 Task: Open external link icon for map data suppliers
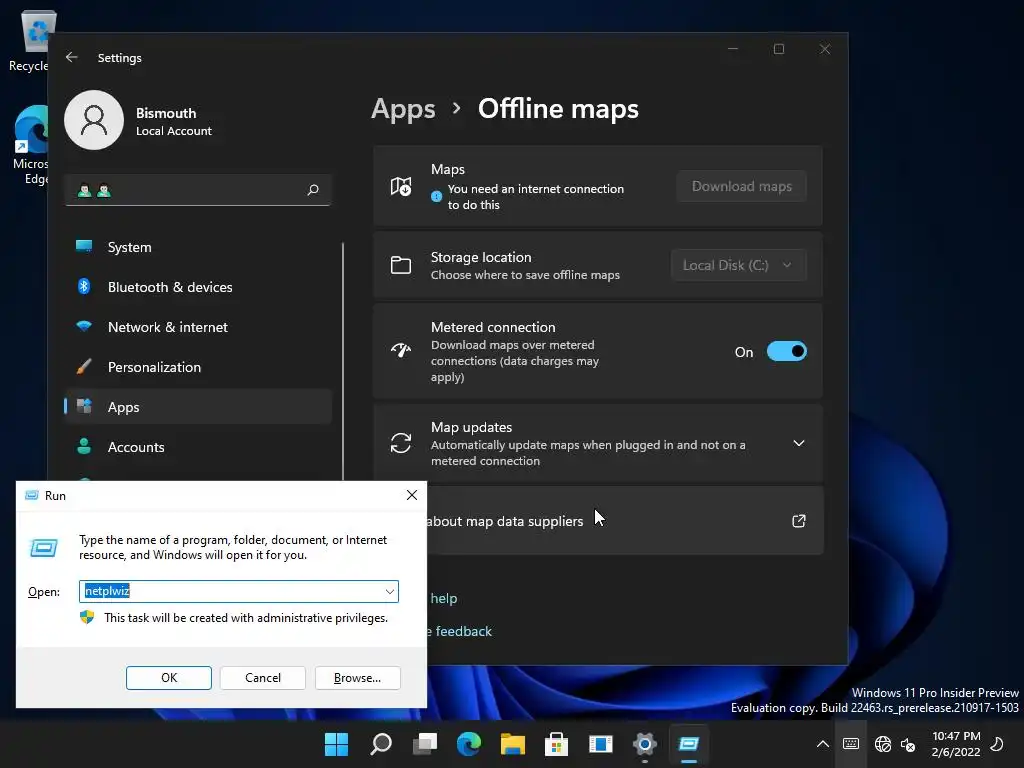pyautogui.click(x=798, y=521)
